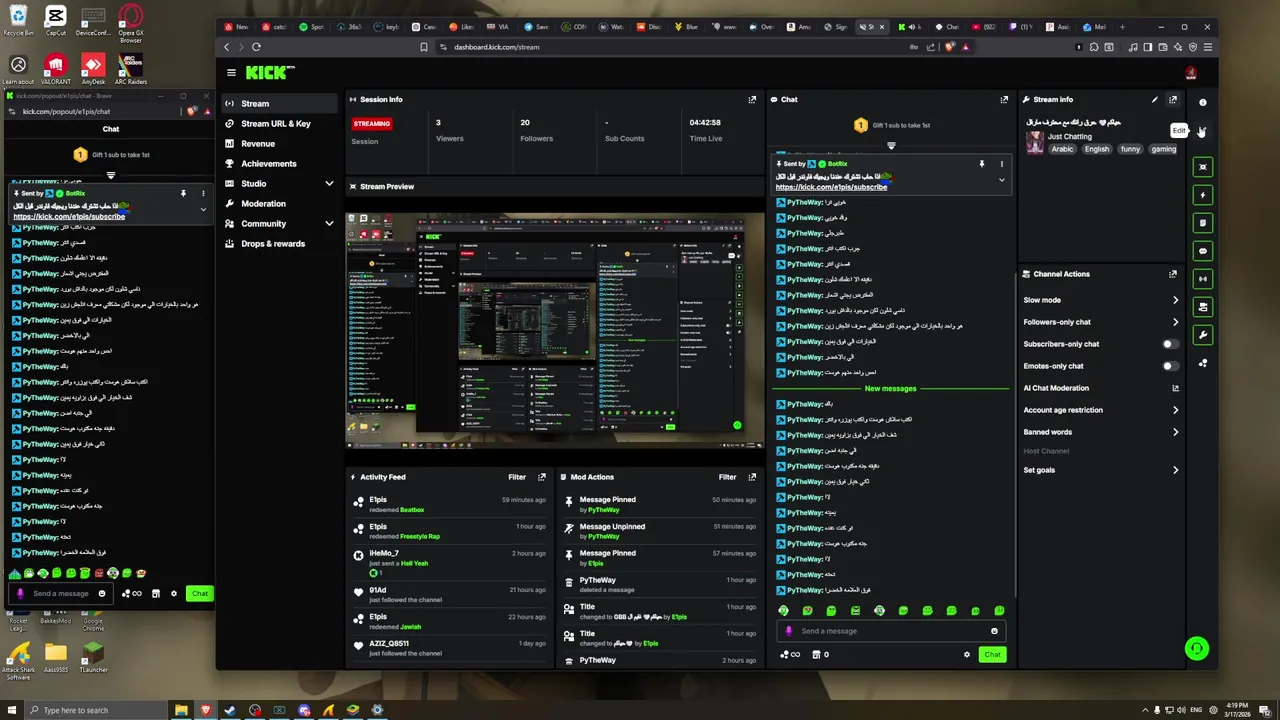
Task: Click the speech bubble sidebar icon
Action: point(1203,251)
